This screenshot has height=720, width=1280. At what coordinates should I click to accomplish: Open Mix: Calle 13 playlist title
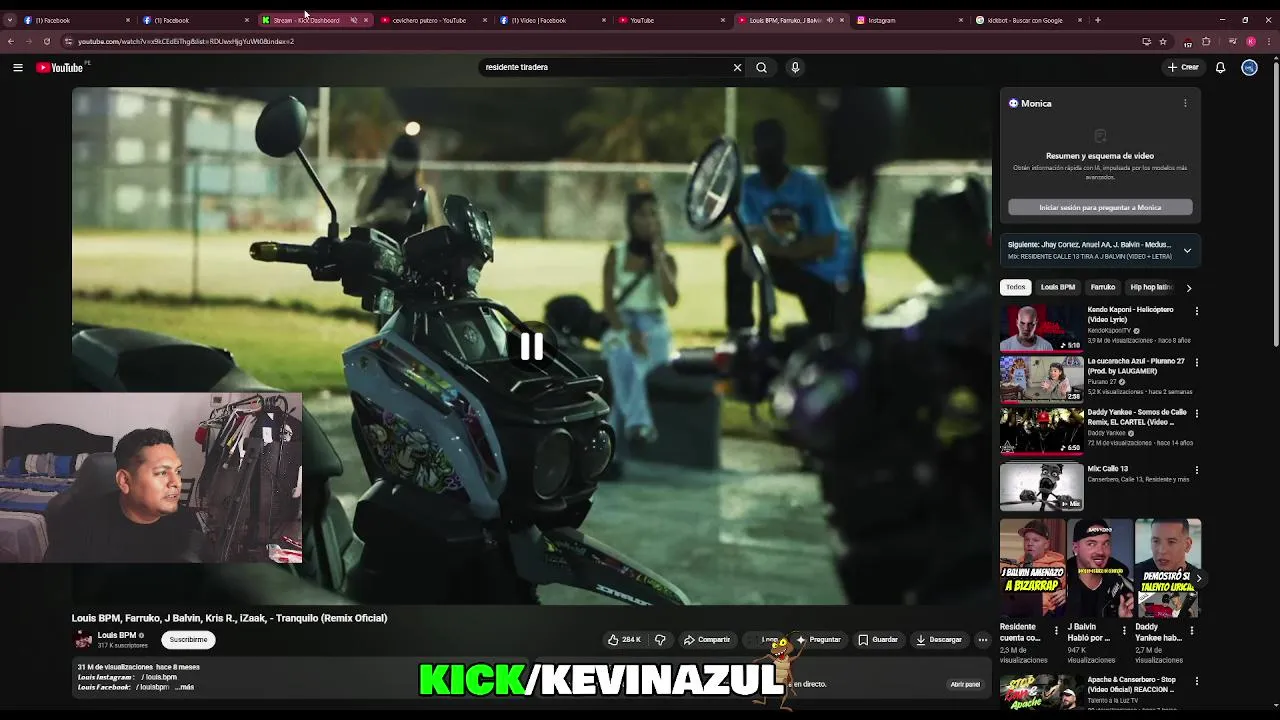(1107, 469)
